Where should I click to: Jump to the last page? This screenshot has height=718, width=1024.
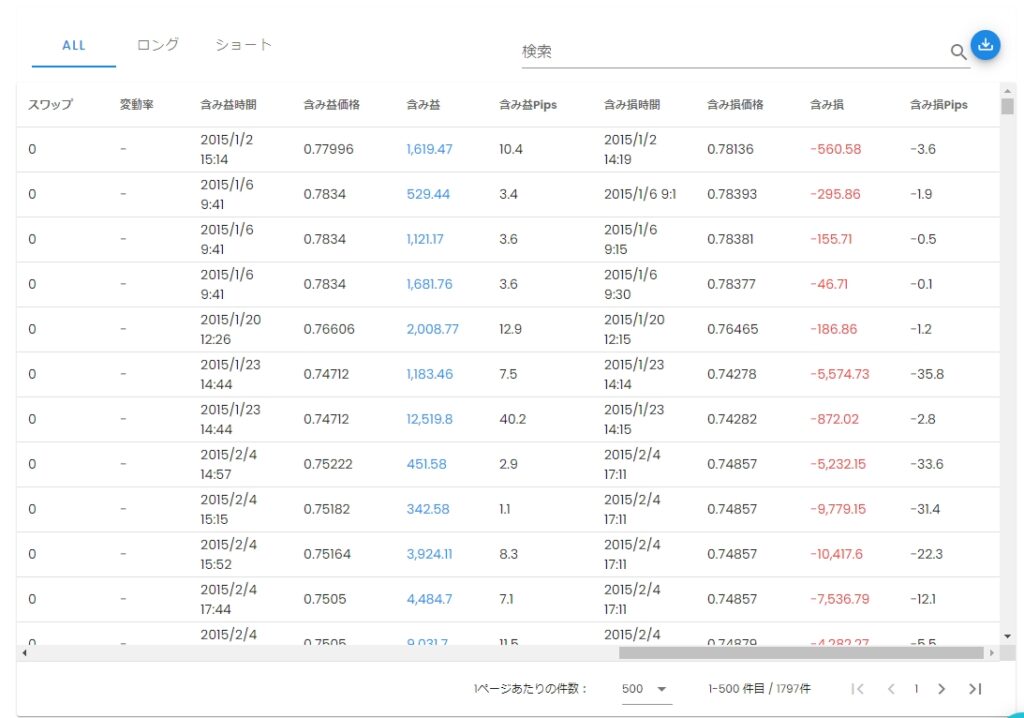coord(975,689)
